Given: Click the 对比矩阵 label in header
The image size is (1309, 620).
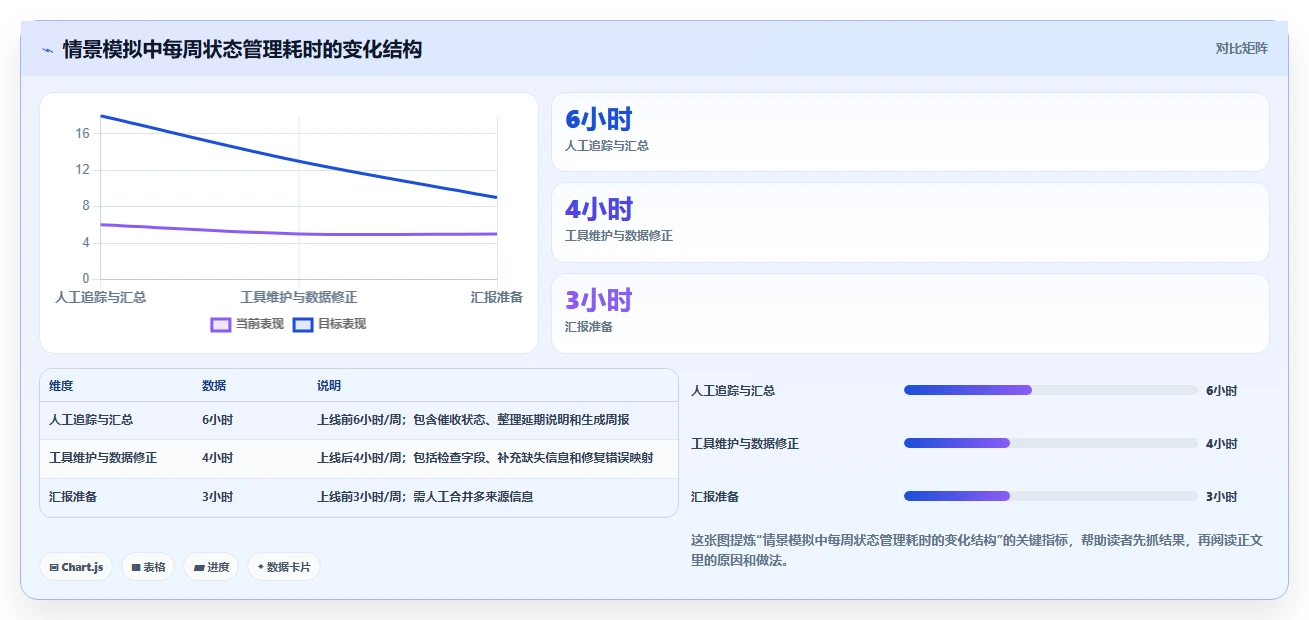Looking at the screenshot, I should click(1241, 49).
